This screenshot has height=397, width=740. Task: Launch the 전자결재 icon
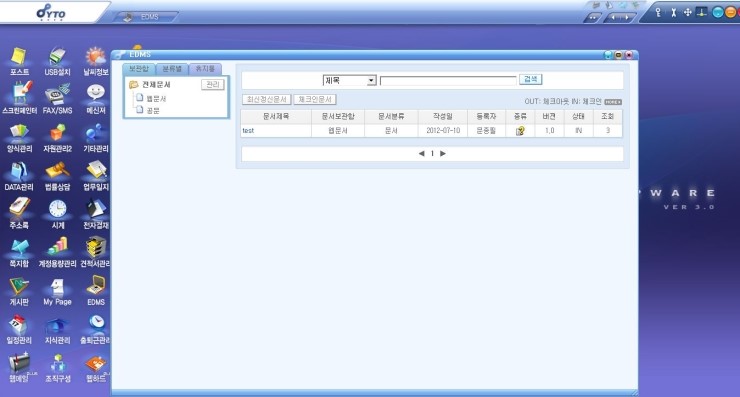[x=96, y=215]
